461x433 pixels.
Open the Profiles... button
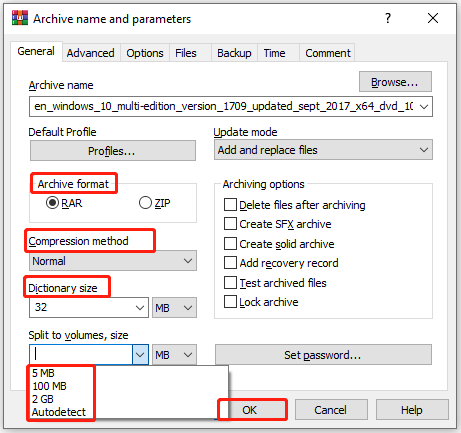click(113, 151)
